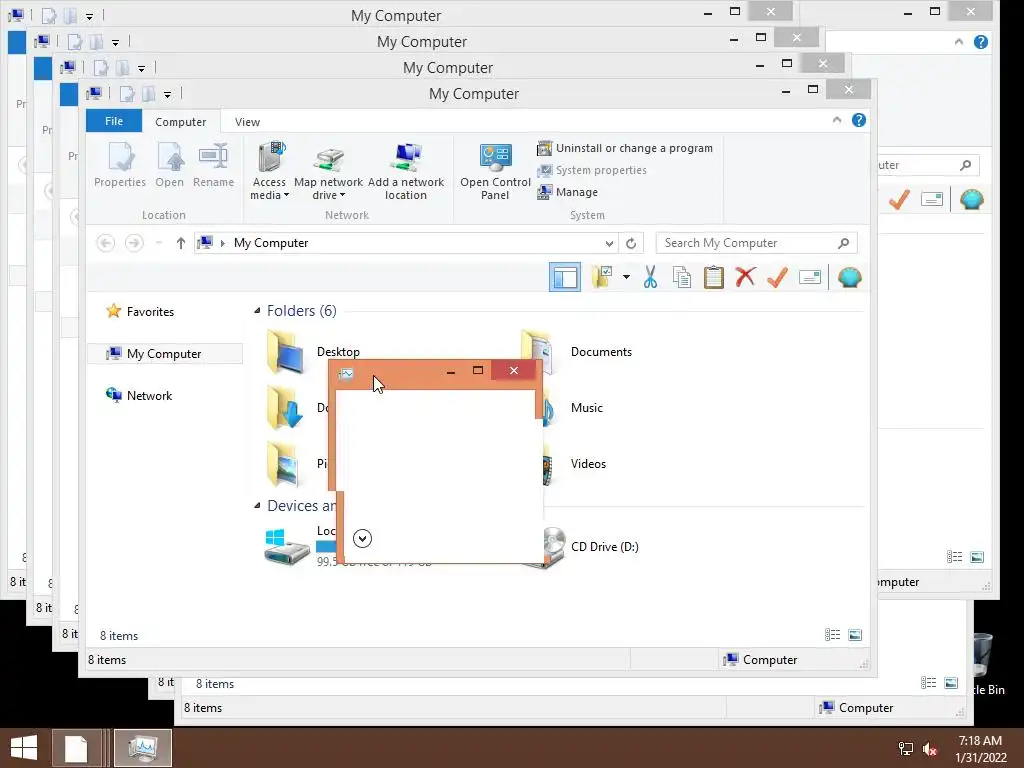Viewport: 1024px width, 768px height.
Task: Click the small orange window's title bar icon
Action: 346,374
